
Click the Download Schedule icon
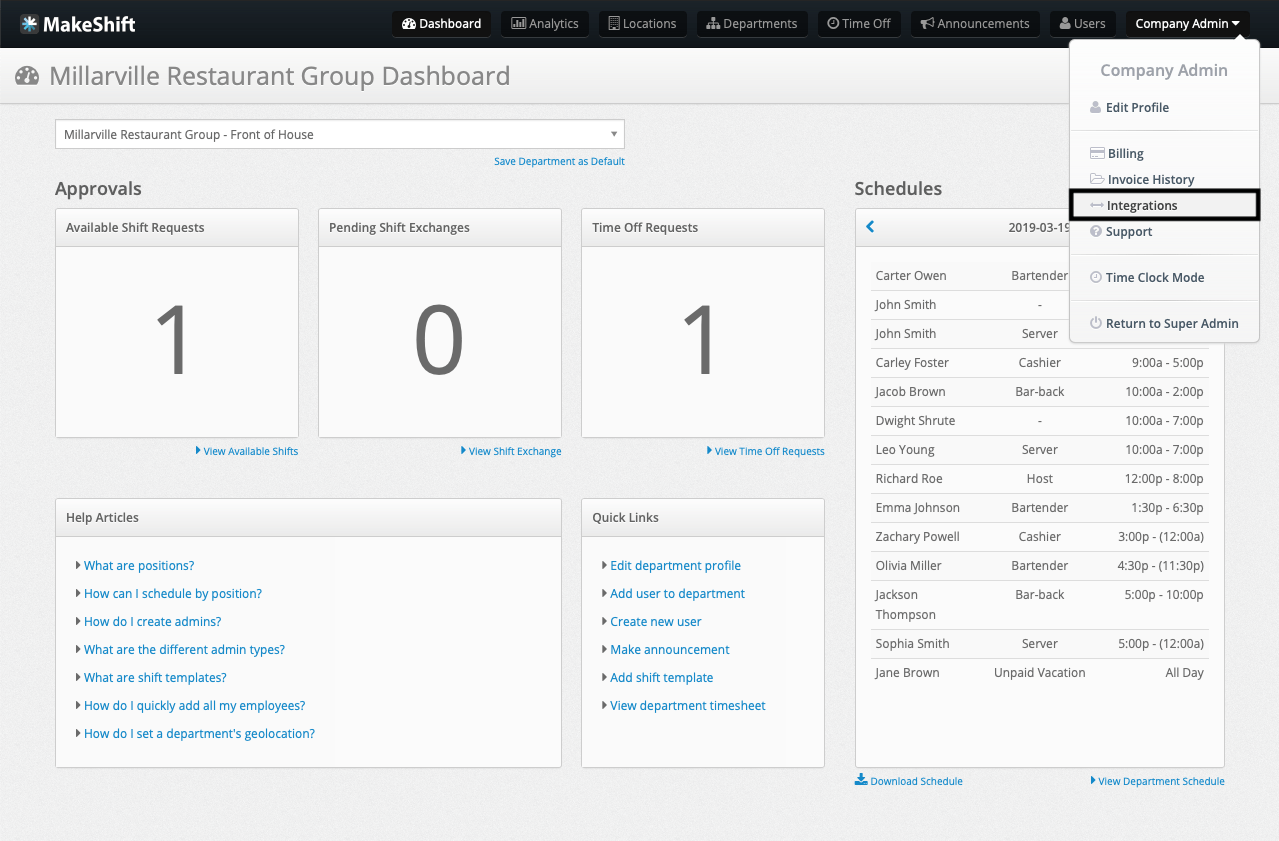pyautogui.click(x=860, y=781)
